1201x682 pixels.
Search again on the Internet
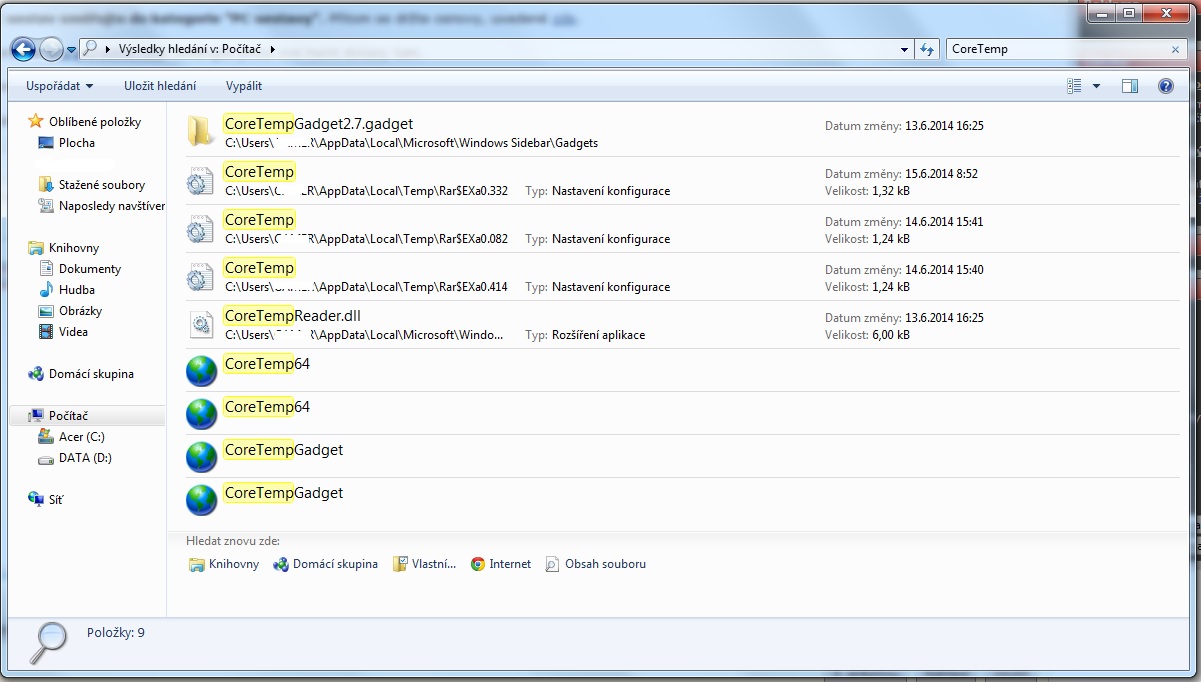[x=501, y=564]
